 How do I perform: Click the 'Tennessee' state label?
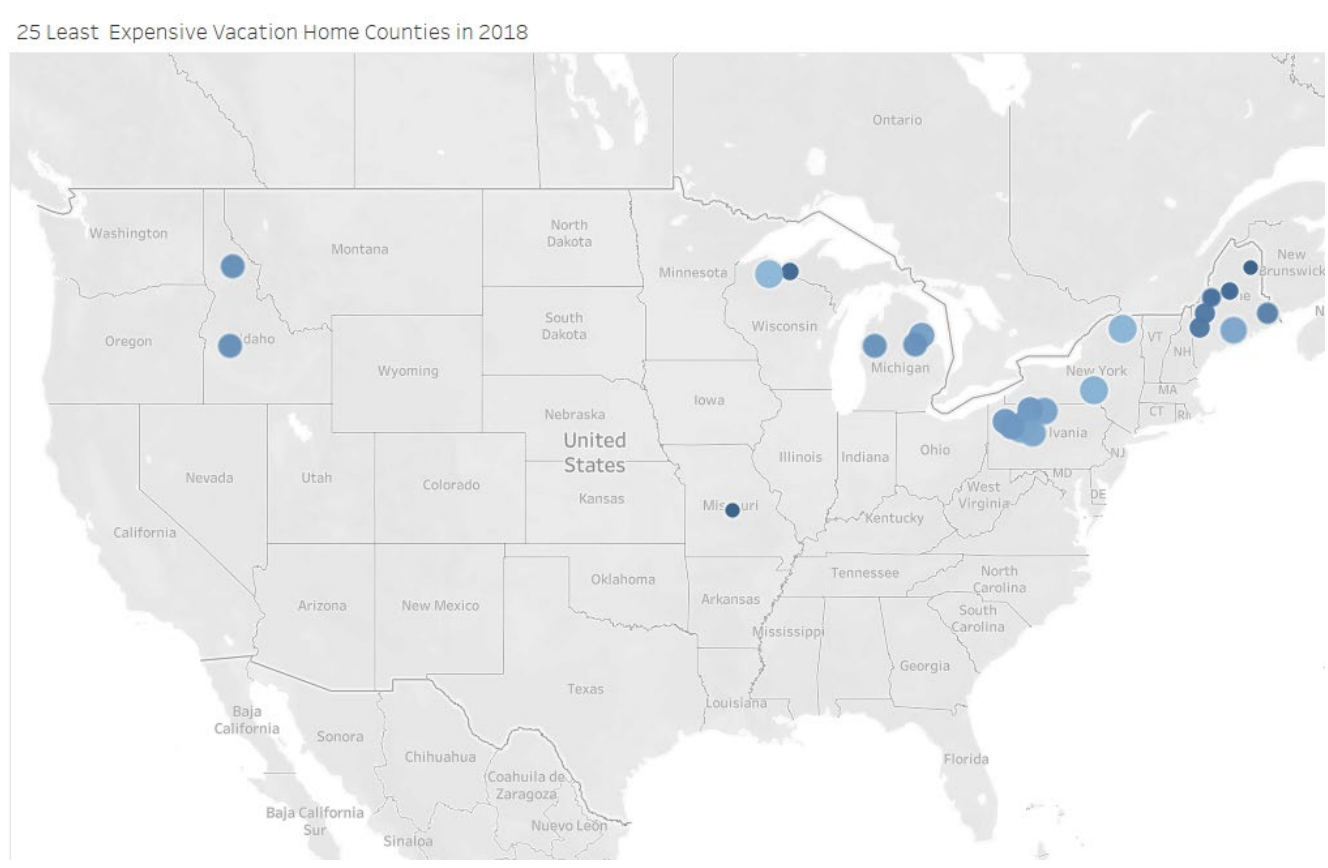point(865,573)
